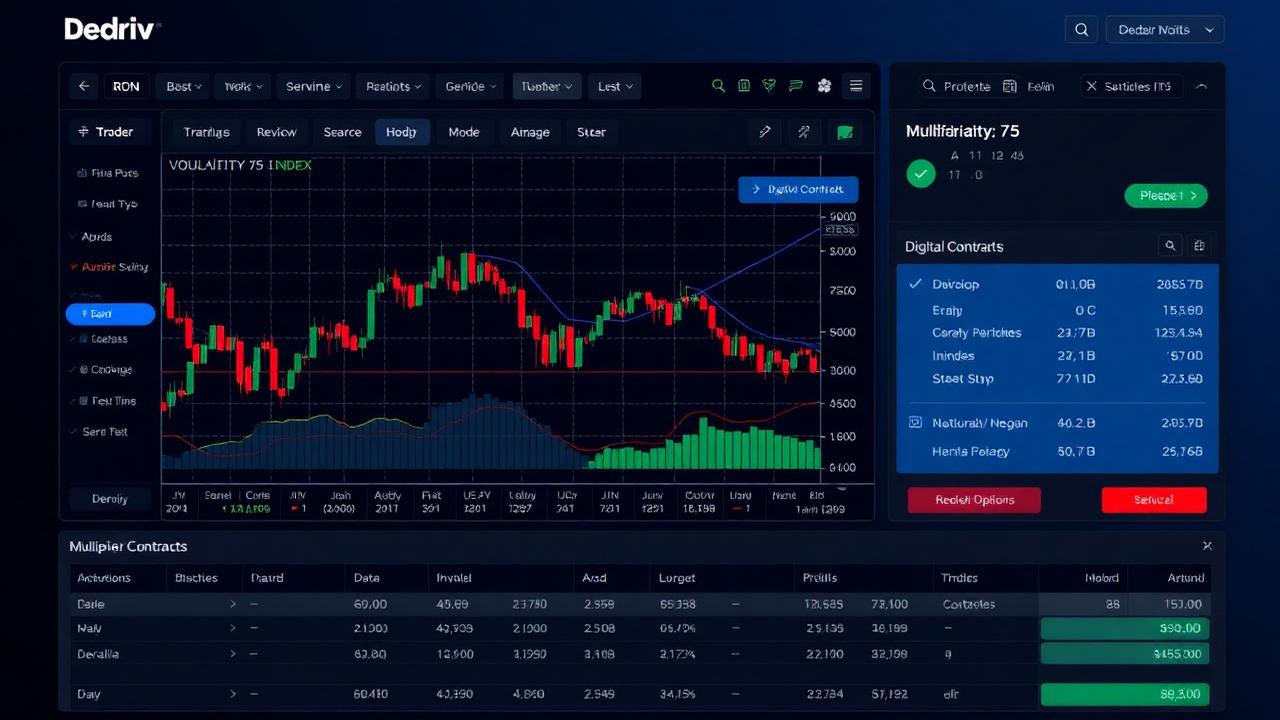The width and height of the screenshot is (1280, 720).
Task: Click the back arrow in the toolbar
Action: pyautogui.click(x=84, y=87)
